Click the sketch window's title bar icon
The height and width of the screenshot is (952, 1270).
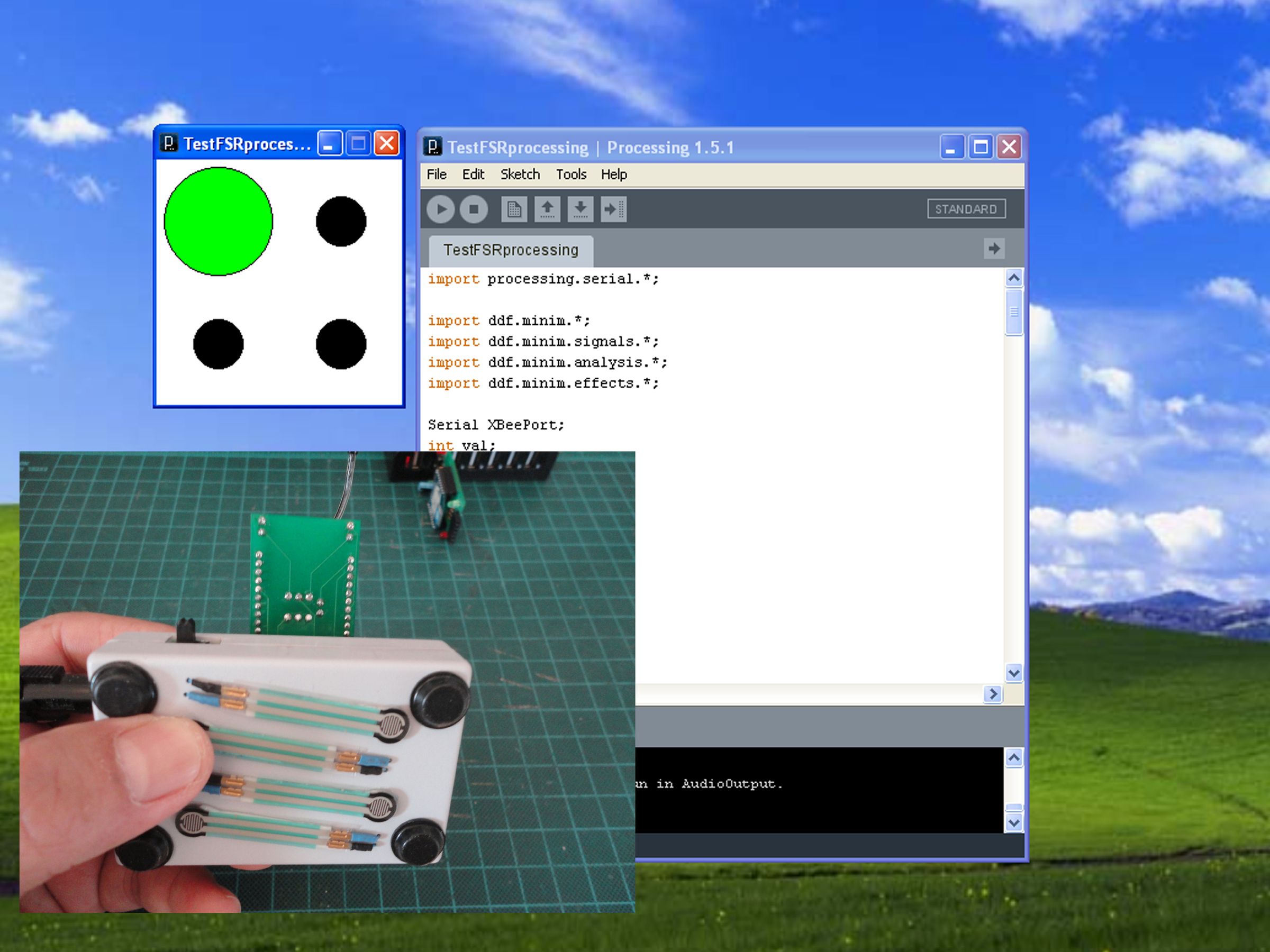point(169,143)
